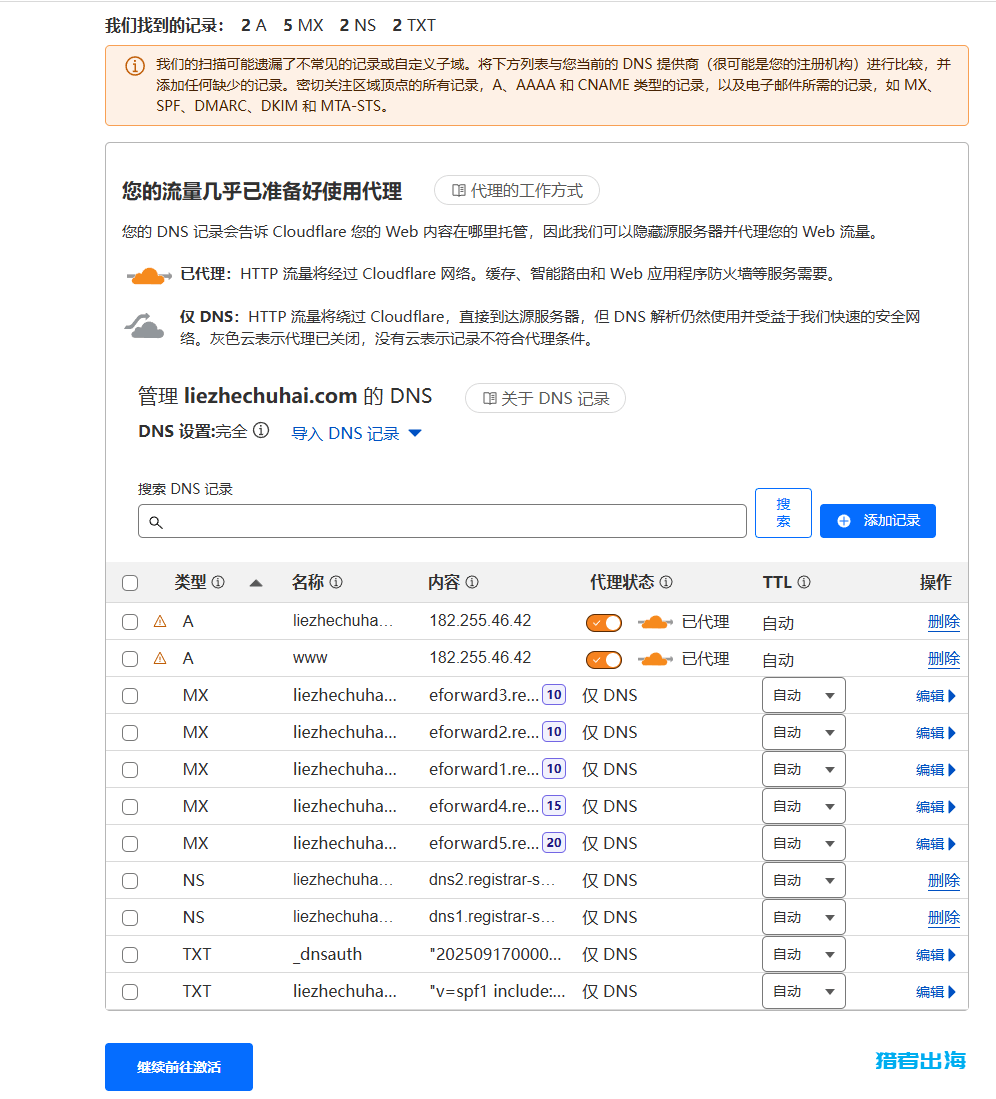
Task: Open the TTL dropdown for the first MX record
Action: click(803, 694)
